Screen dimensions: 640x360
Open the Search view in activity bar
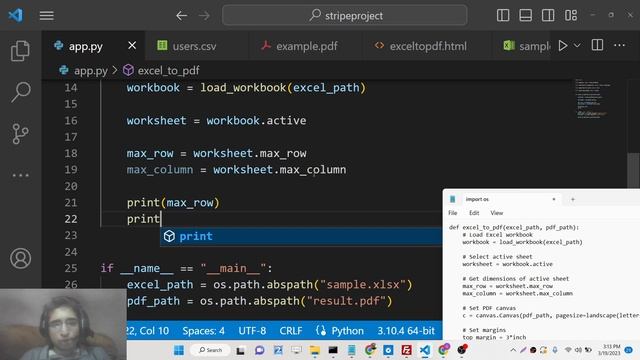20,92
